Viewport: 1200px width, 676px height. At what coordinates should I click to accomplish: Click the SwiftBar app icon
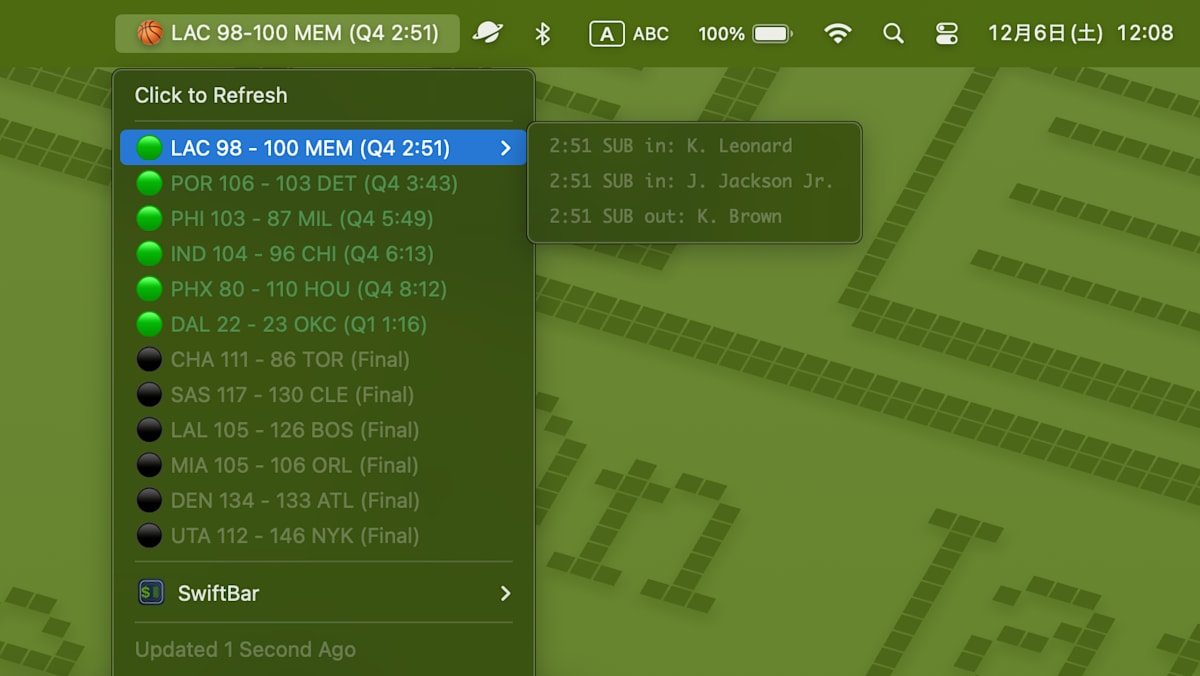(x=150, y=593)
